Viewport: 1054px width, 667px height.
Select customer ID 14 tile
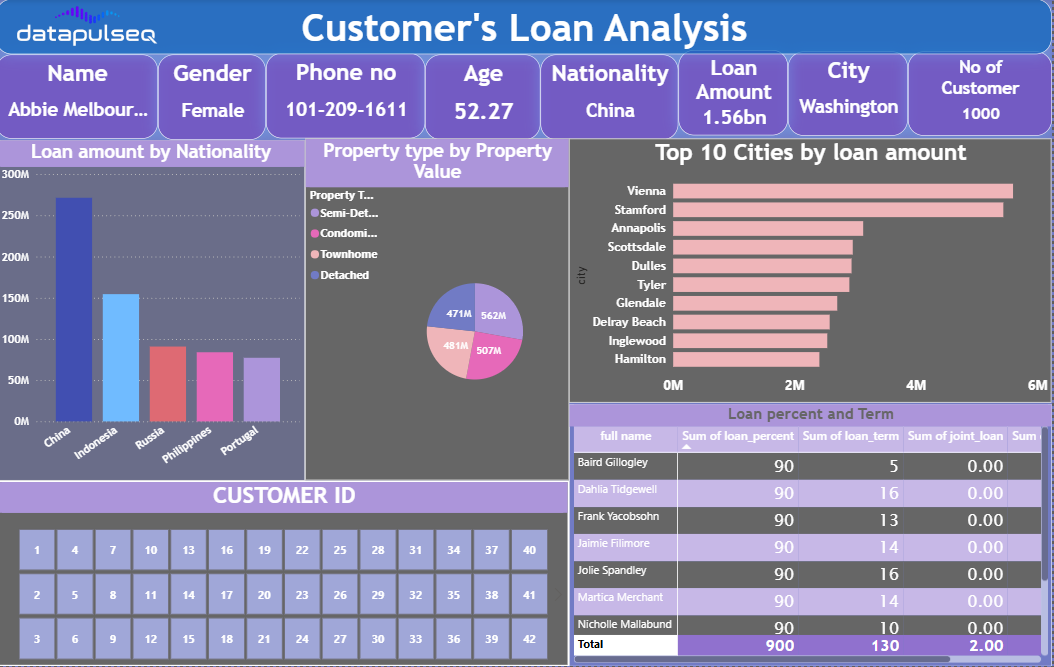click(x=189, y=594)
